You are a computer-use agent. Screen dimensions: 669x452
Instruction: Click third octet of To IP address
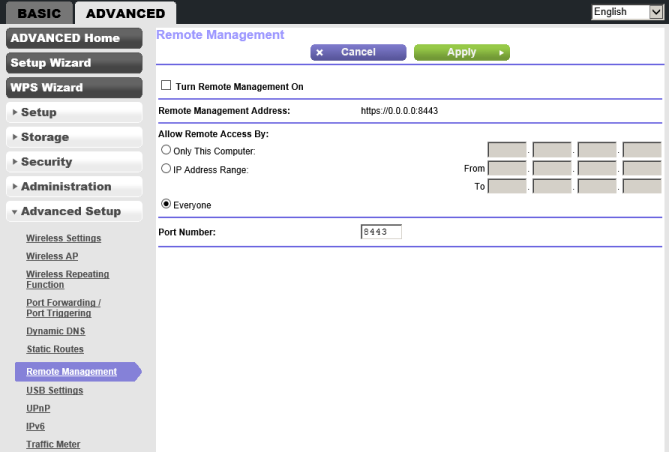[597, 186]
